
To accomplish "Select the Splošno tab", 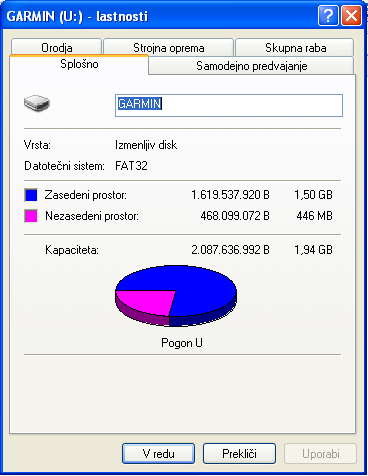I will tap(79, 64).
